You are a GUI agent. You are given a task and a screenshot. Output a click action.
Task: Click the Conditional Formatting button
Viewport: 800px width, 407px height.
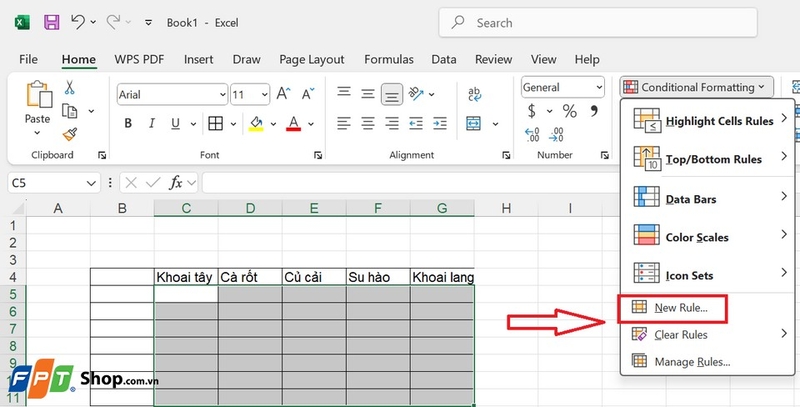tap(697, 87)
